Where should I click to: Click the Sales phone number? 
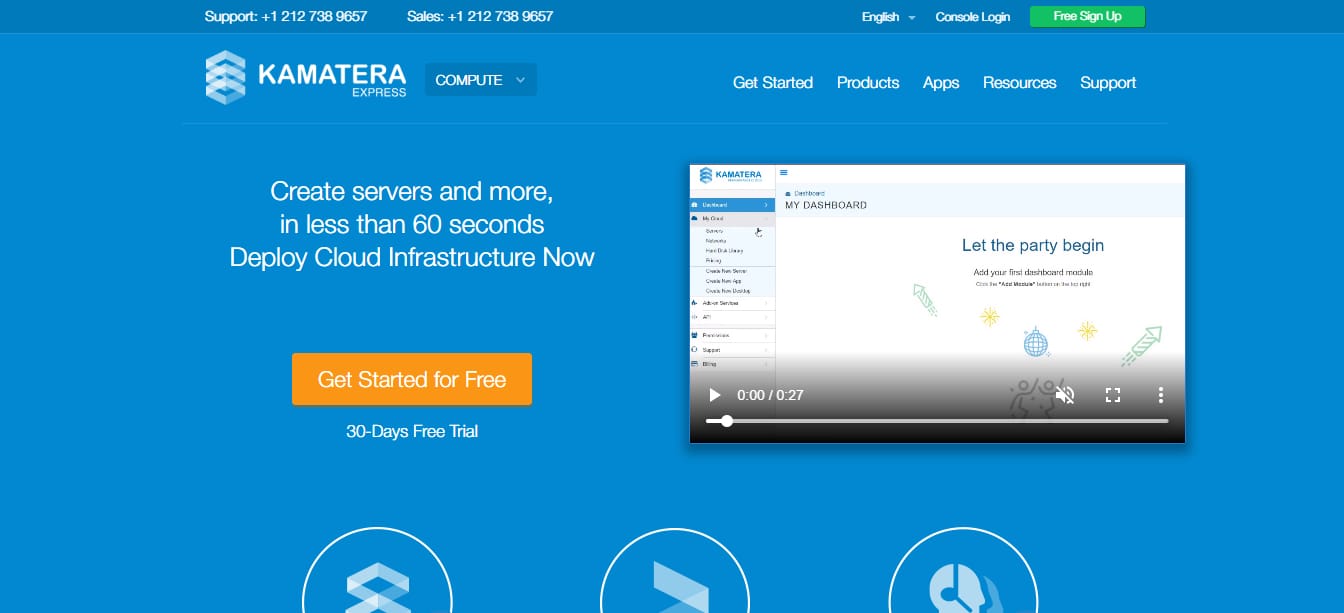[480, 16]
